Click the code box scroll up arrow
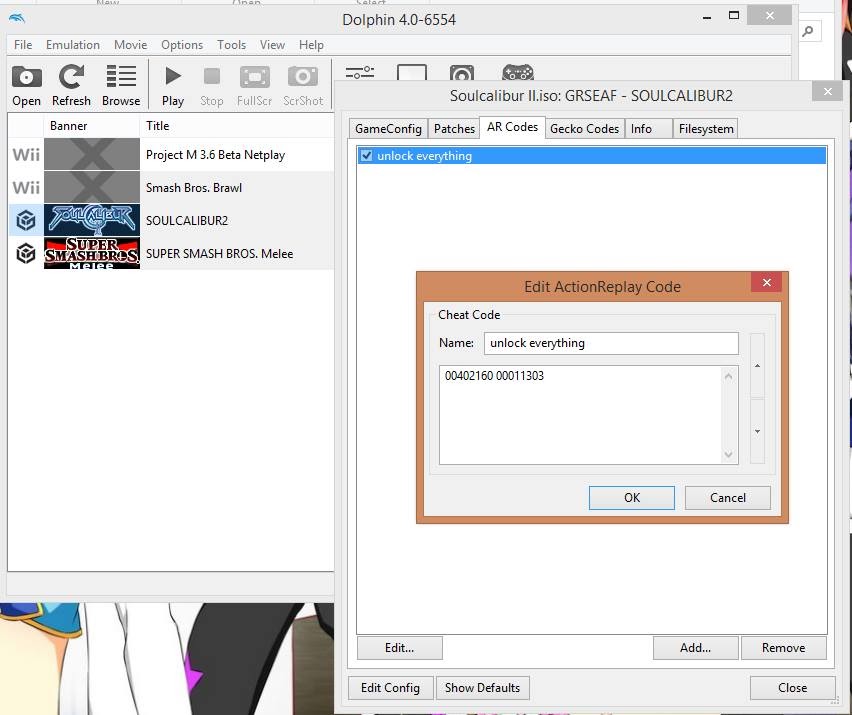This screenshot has height=715, width=852. click(x=729, y=376)
